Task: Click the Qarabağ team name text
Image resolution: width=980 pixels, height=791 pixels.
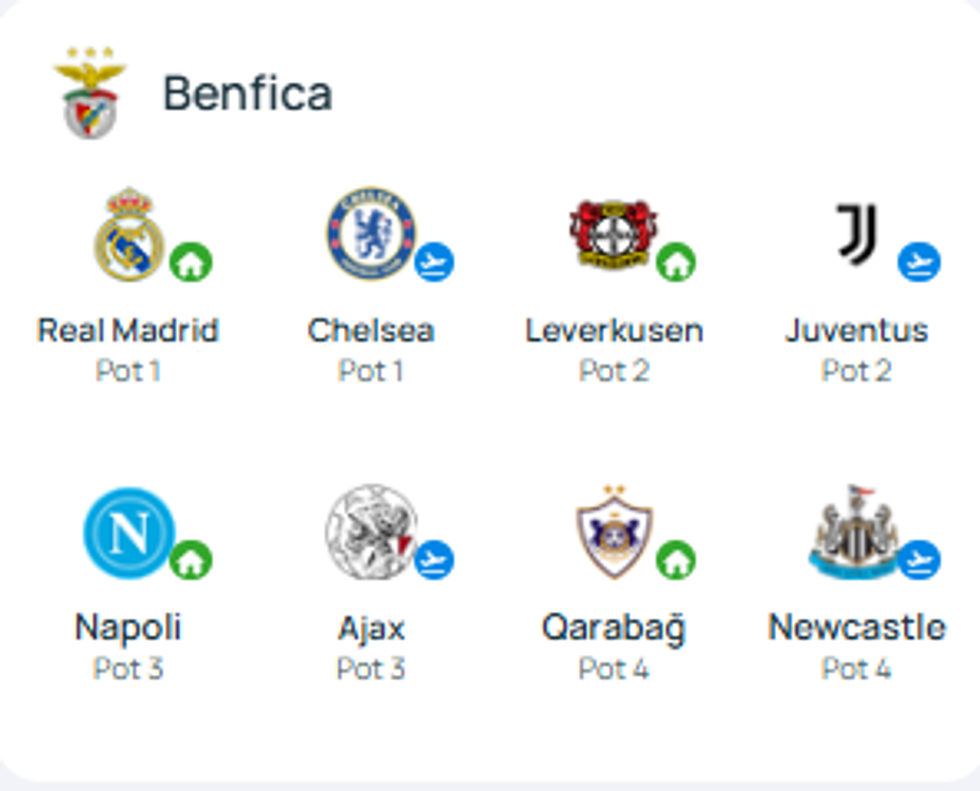Action: (x=613, y=628)
